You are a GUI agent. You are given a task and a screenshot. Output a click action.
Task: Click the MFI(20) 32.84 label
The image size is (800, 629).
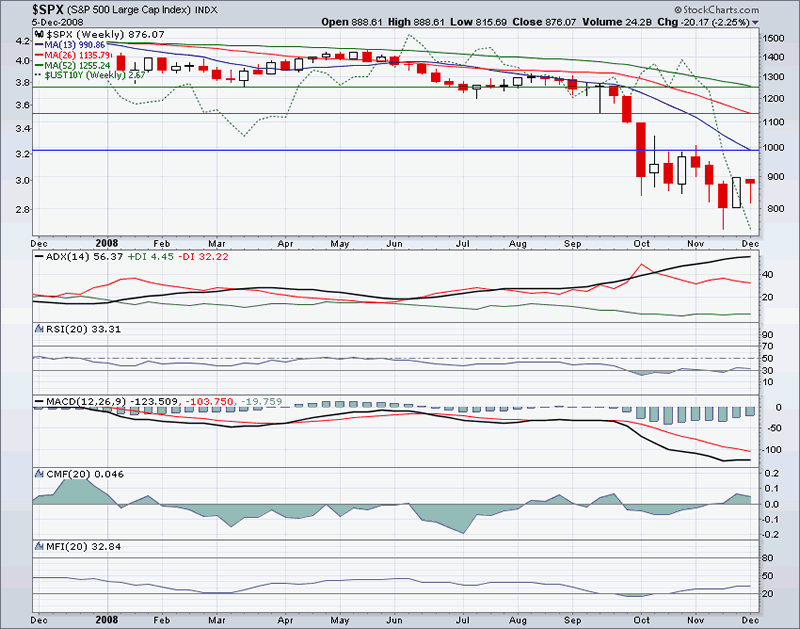click(x=84, y=547)
